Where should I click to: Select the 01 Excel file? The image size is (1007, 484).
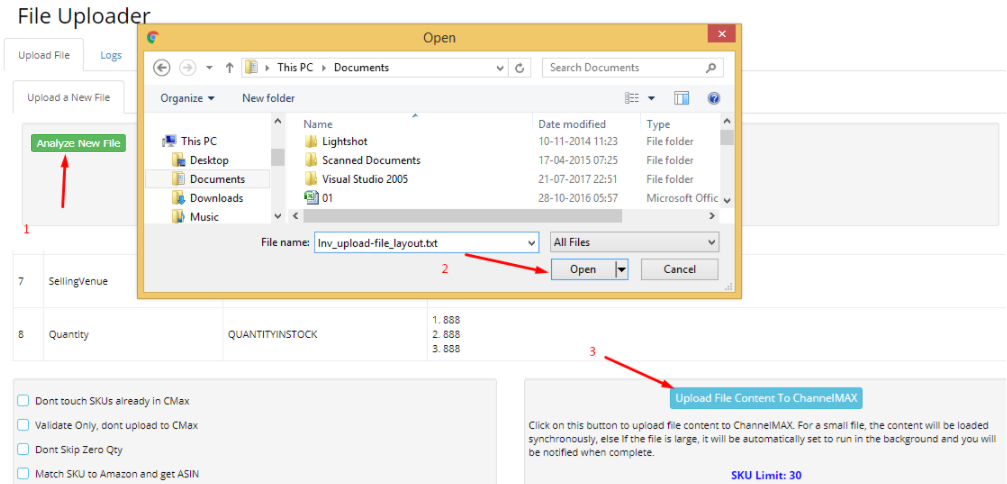click(x=326, y=198)
